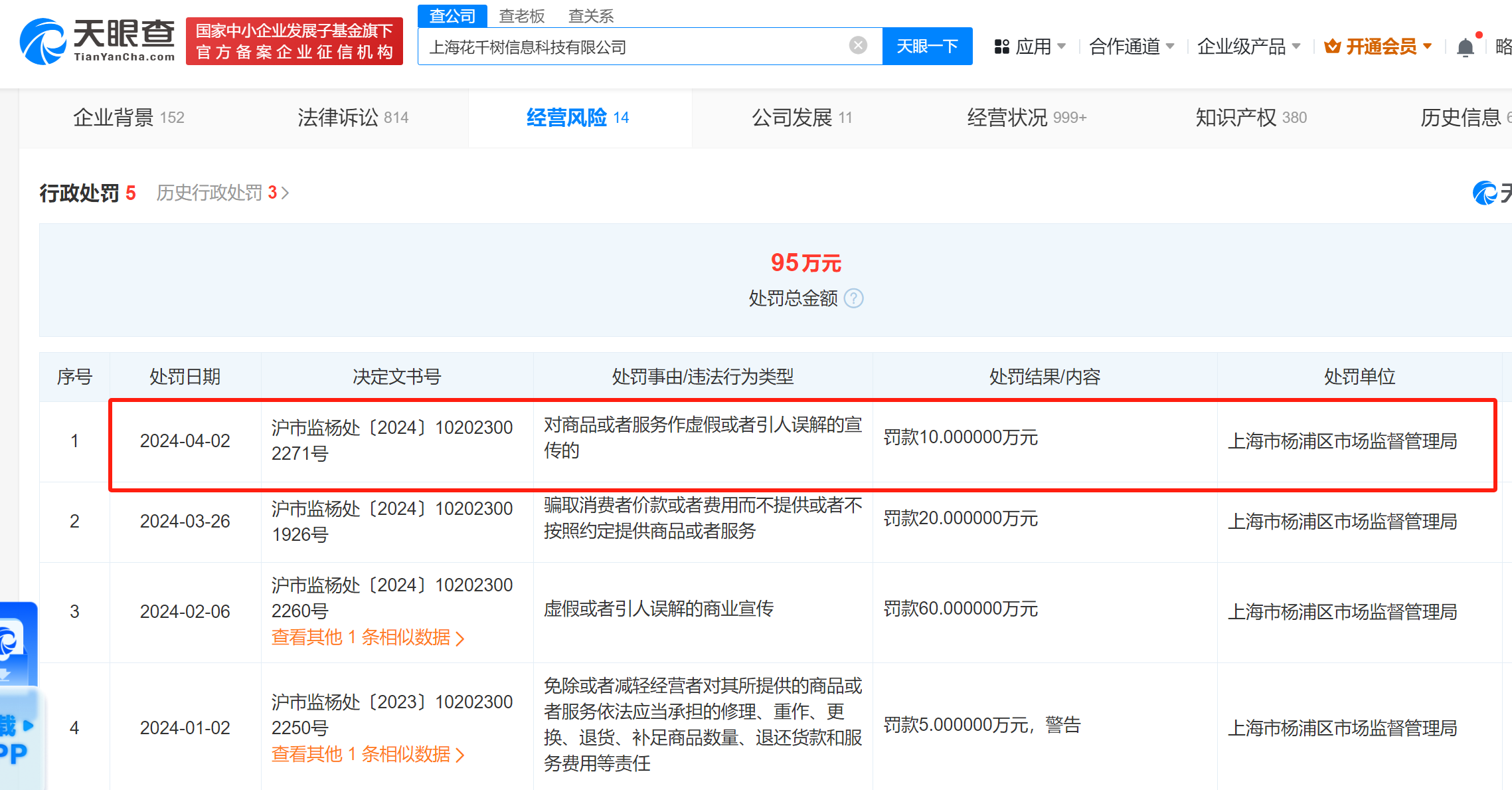1512x790 pixels.
Task: Open the 知识产权 section tab
Action: (x=1250, y=118)
